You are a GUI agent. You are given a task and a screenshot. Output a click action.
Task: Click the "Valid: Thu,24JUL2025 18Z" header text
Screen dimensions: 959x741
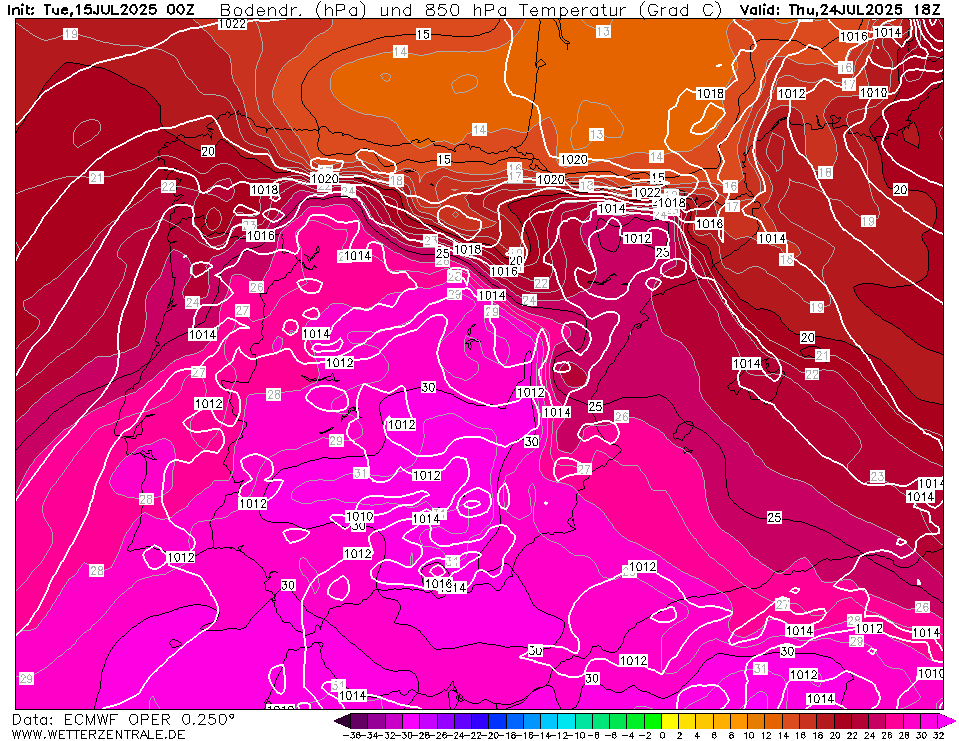840,9
